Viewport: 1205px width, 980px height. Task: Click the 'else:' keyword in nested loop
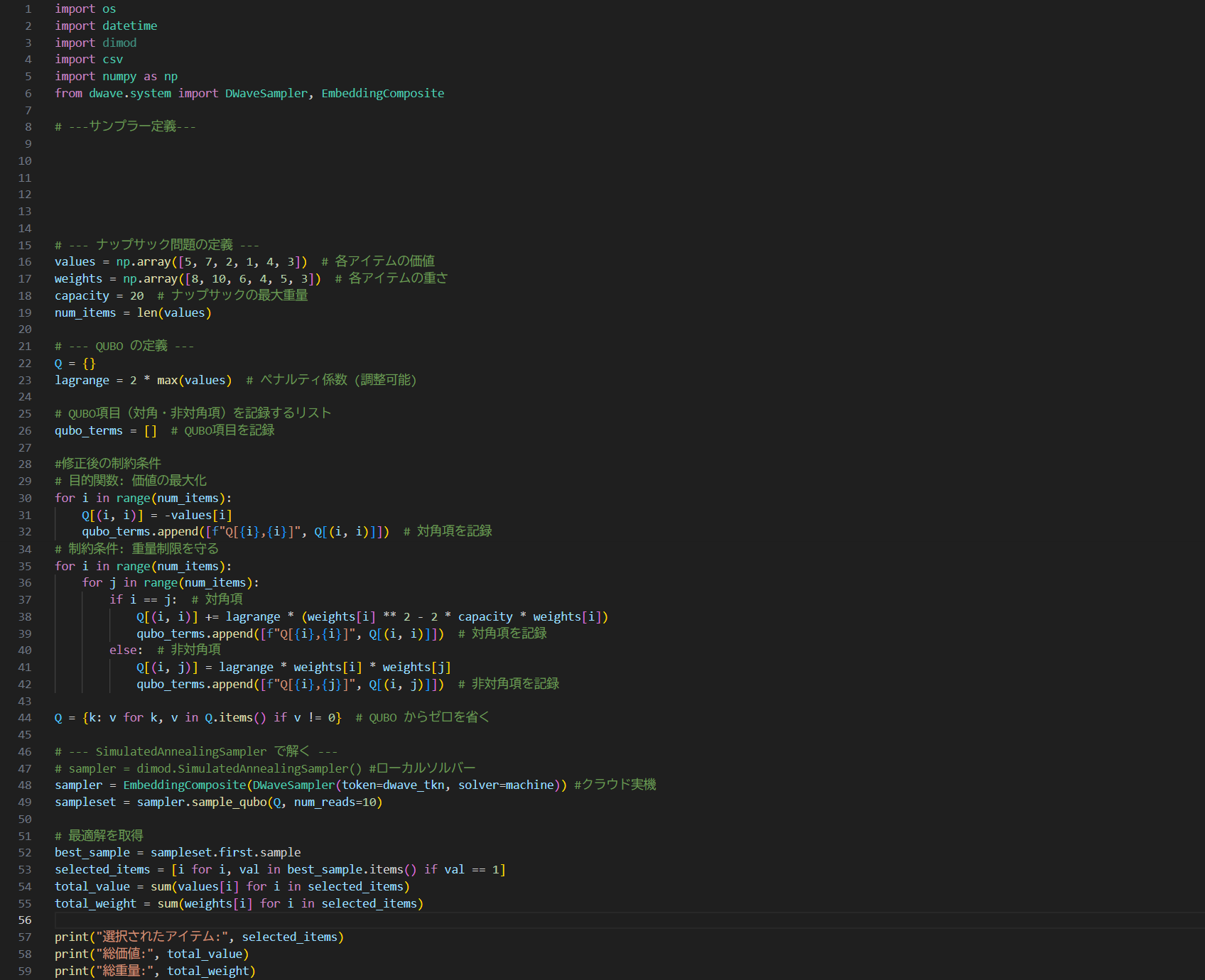(x=125, y=650)
